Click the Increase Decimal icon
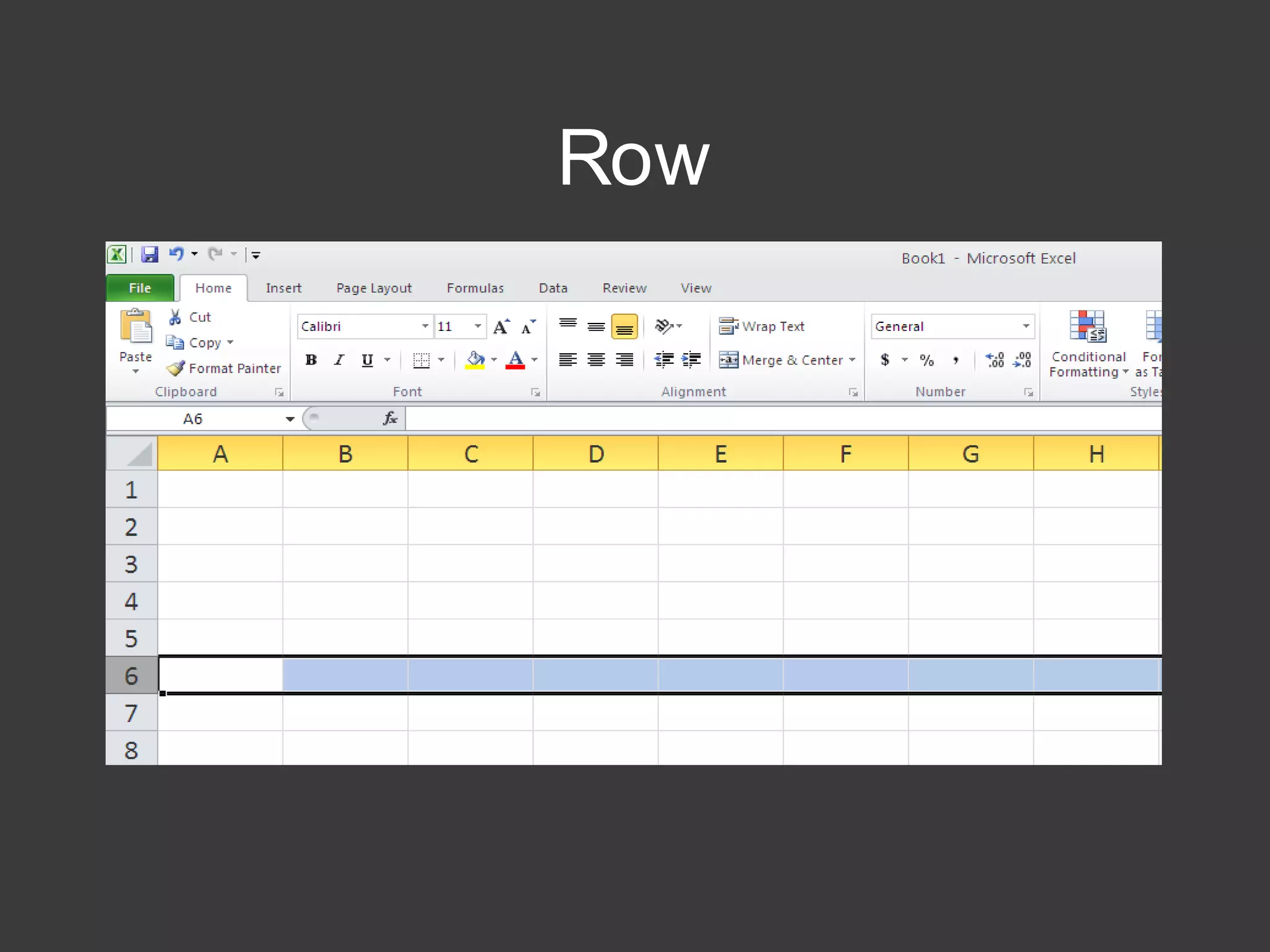The image size is (1270, 952). [995, 360]
